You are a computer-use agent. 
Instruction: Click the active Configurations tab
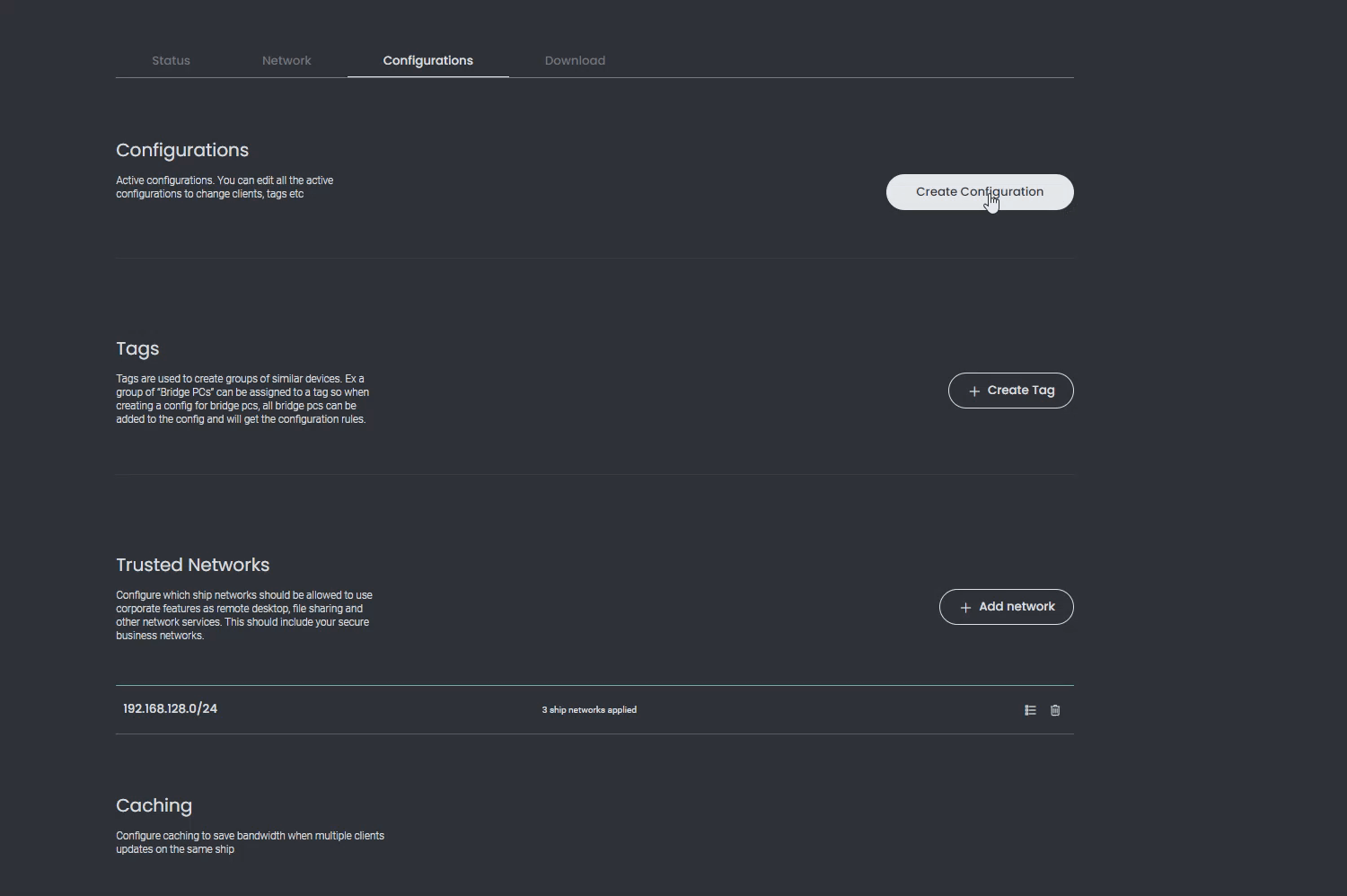(x=427, y=60)
